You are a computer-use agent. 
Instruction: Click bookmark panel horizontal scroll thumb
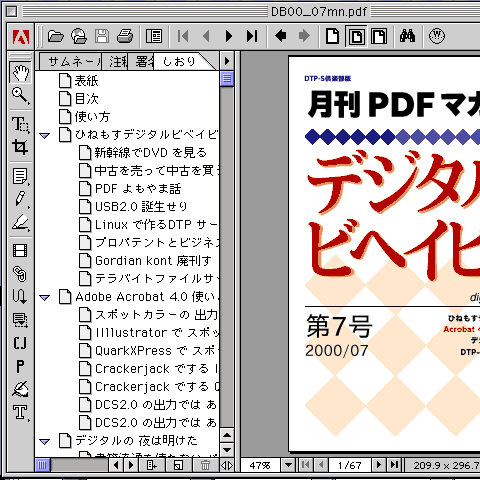click(x=43, y=465)
